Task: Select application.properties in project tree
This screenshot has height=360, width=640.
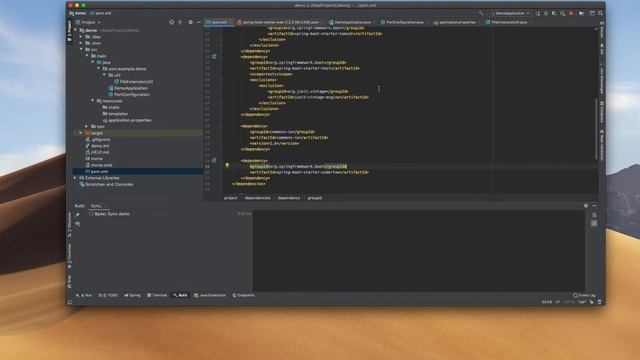Action: 127,120
